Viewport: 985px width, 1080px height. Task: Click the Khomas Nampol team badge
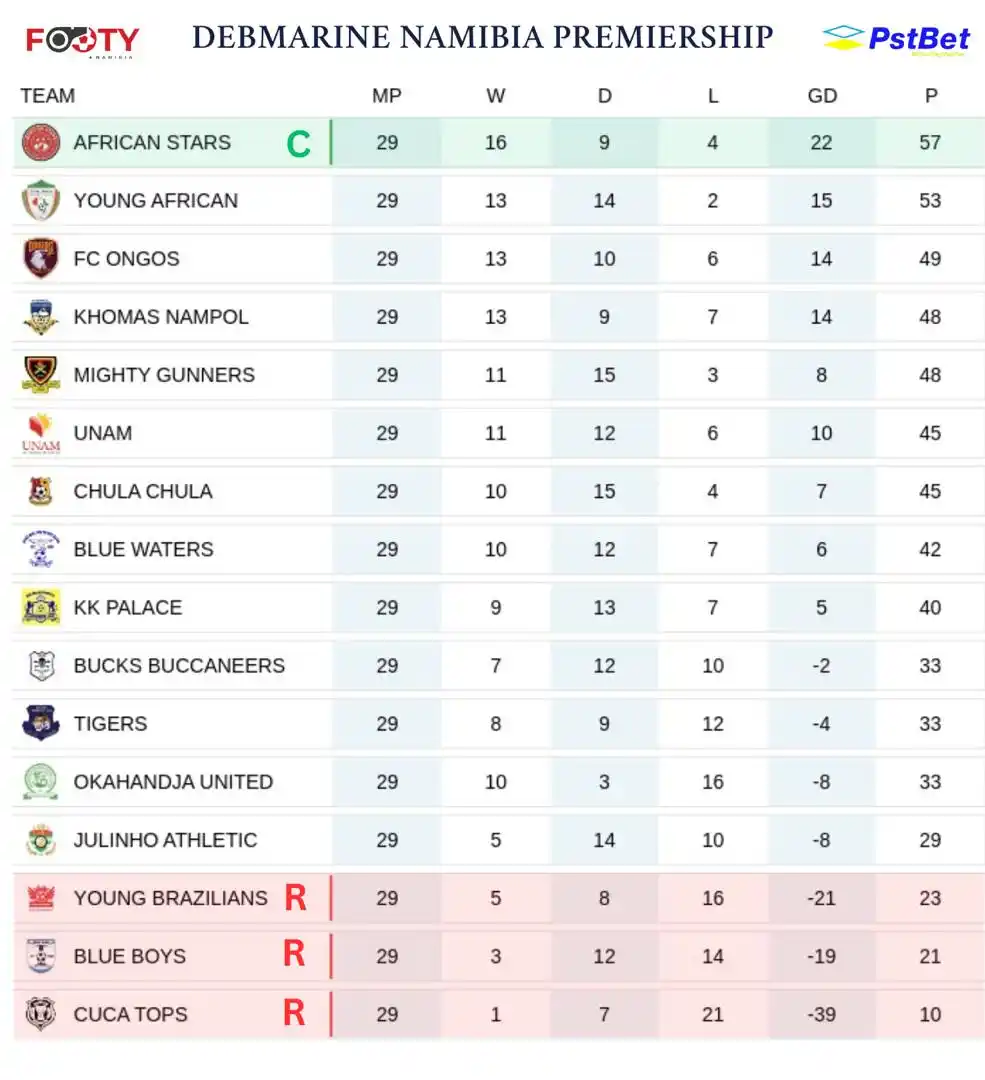41,317
